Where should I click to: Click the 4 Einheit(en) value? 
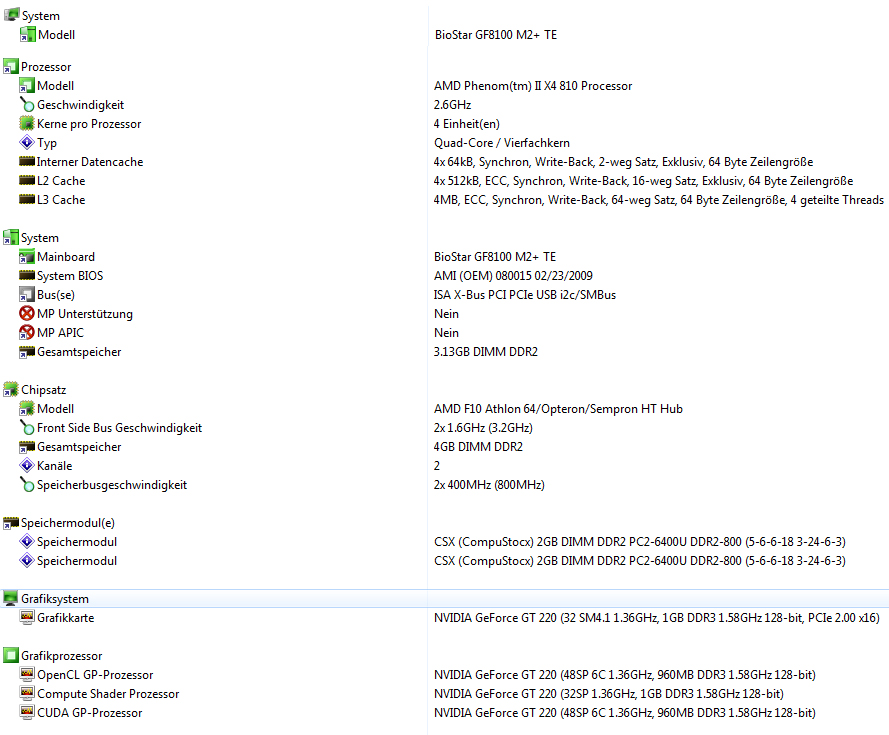(467, 124)
